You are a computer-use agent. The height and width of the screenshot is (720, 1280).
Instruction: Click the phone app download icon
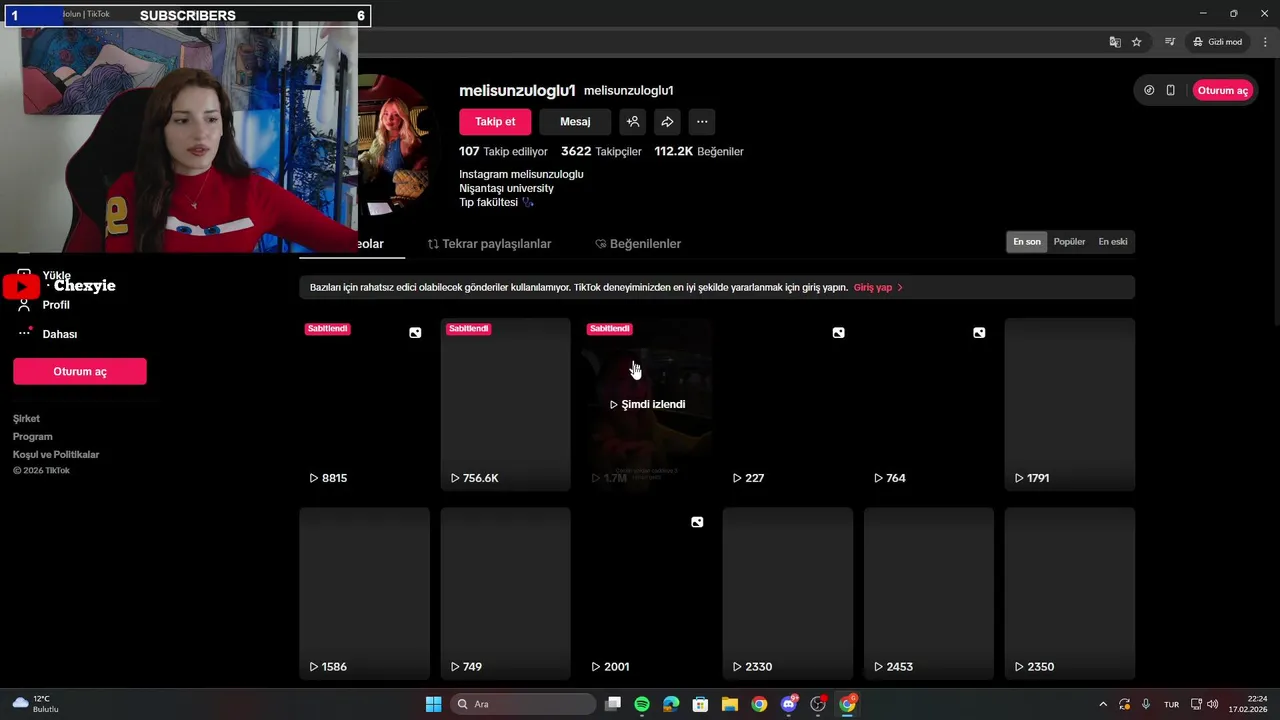tap(1171, 90)
